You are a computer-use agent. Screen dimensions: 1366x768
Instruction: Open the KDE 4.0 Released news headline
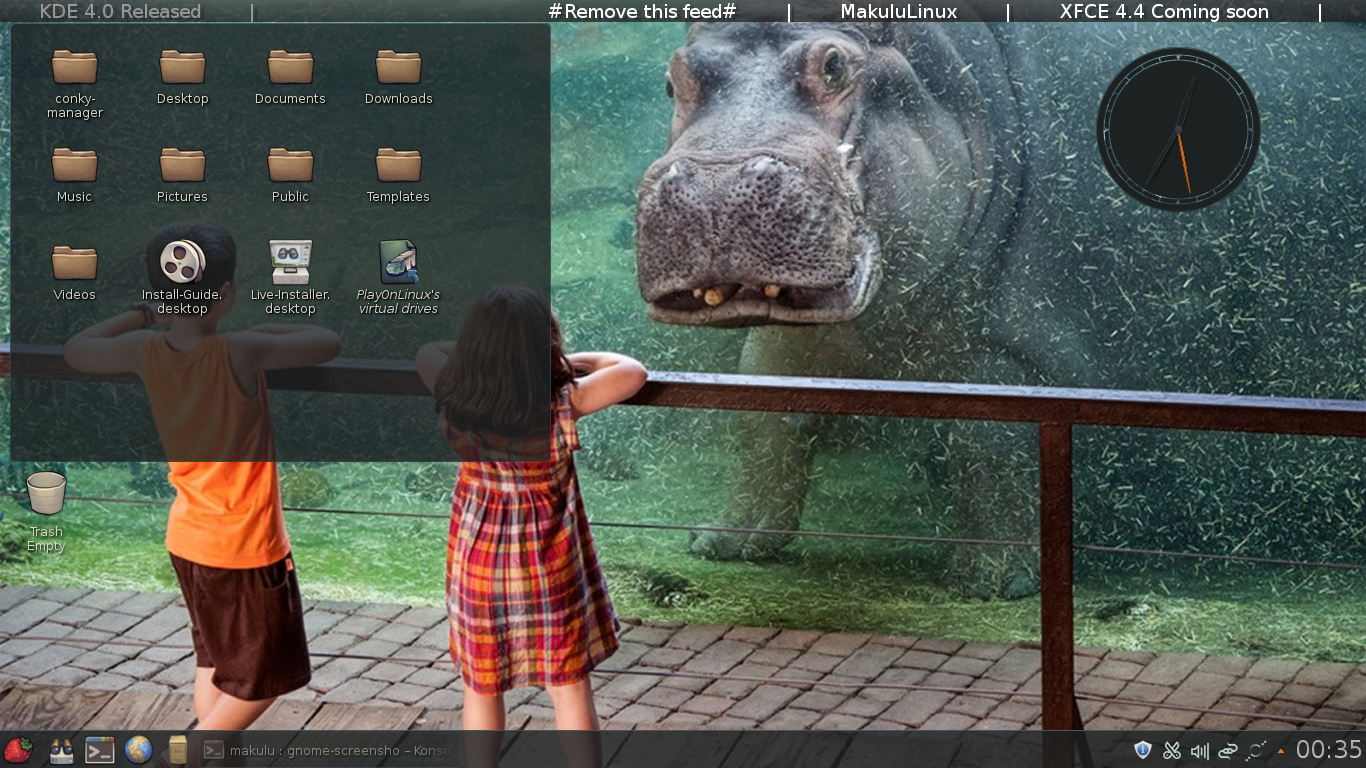120,12
